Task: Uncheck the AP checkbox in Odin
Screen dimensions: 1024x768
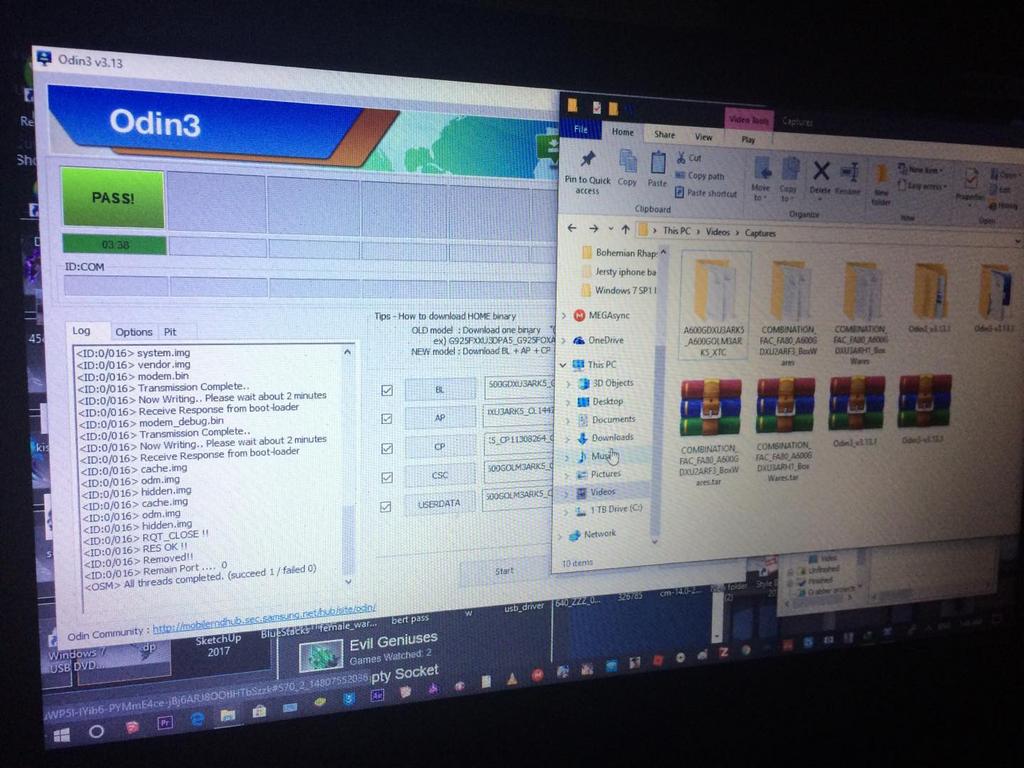Action: click(387, 419)
